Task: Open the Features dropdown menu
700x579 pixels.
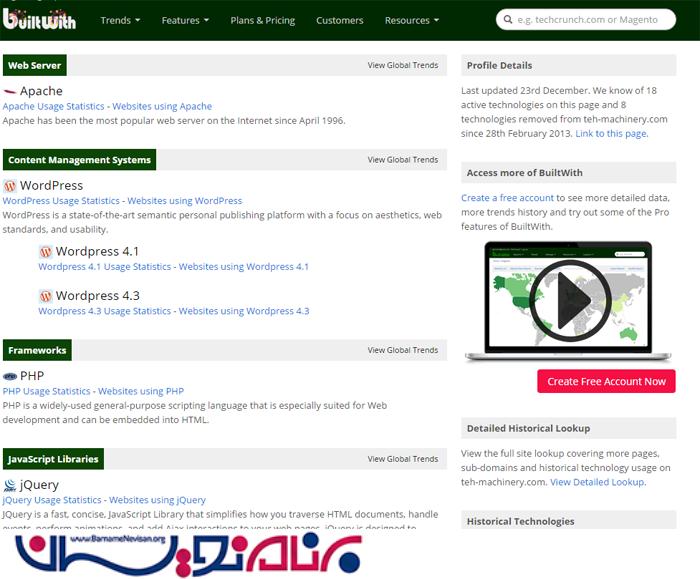Action: click(185, 21)
